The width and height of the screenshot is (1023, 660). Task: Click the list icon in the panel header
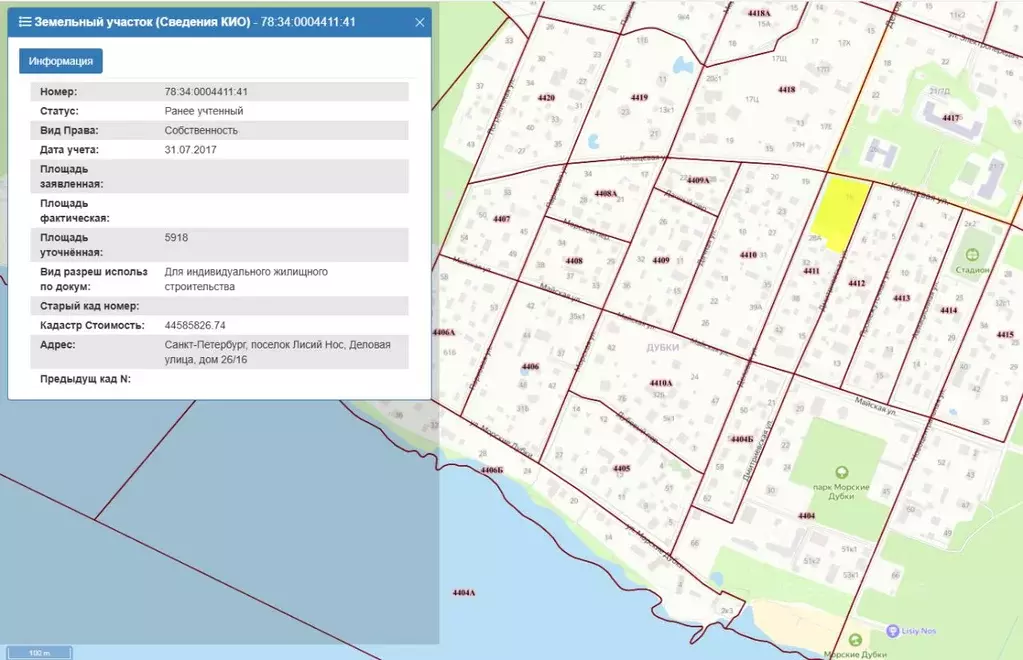coord(25,22)
